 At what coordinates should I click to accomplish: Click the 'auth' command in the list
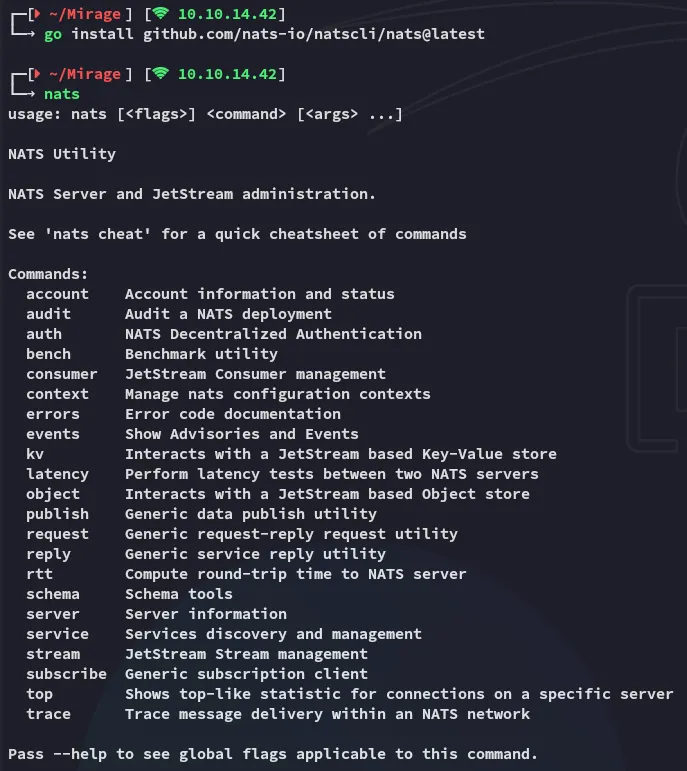[44, 334]
